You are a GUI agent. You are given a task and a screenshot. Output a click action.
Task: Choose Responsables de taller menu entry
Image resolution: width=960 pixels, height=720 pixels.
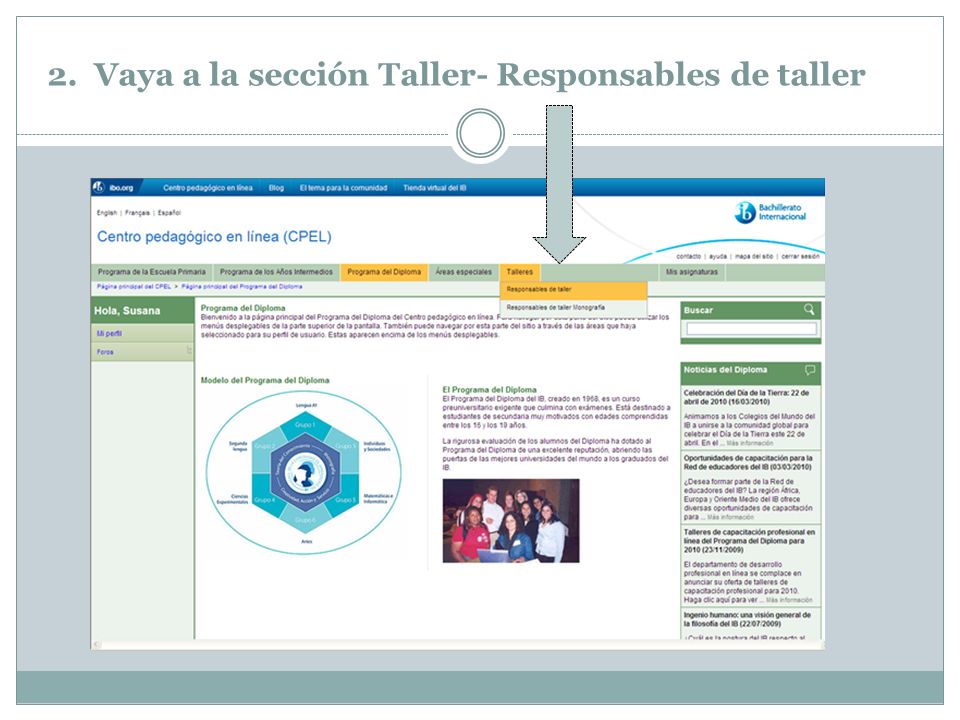point(573,289)
